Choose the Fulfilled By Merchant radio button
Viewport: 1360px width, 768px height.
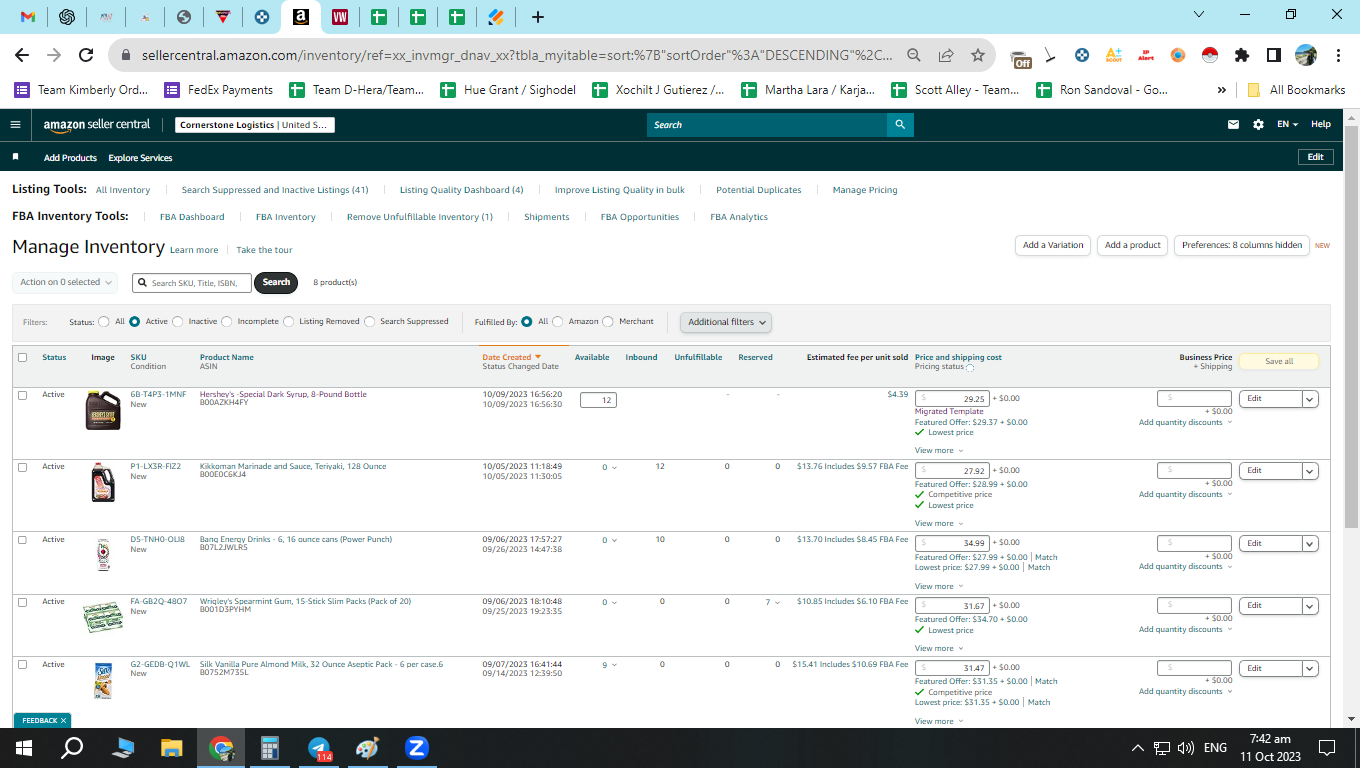[x=609, y=322]
